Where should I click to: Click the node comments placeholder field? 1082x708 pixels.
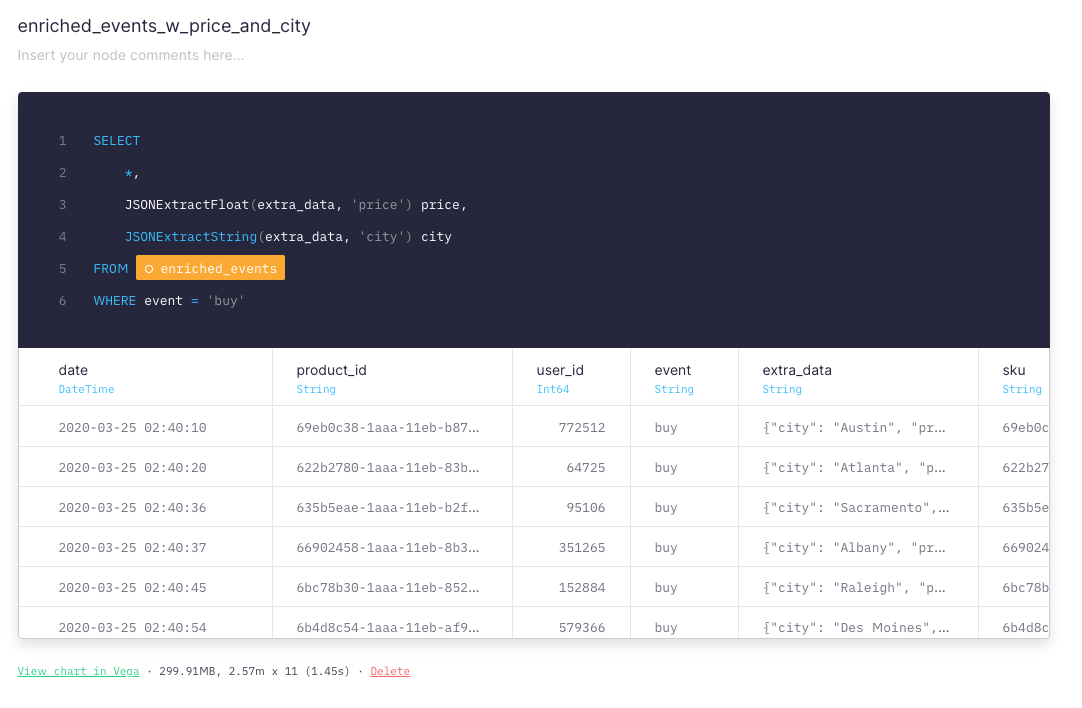point(131,55)
